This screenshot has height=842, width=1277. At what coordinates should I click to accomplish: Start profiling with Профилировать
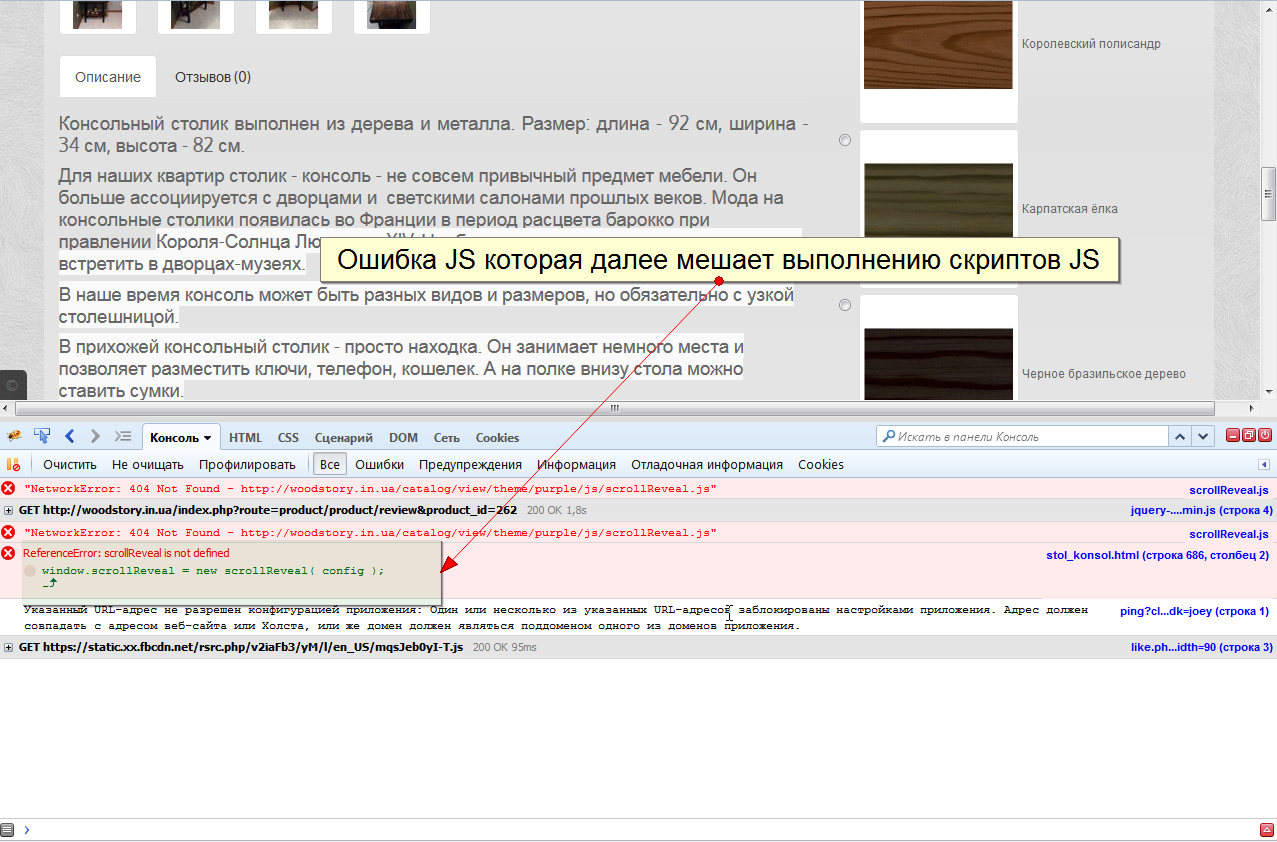click(247, 464)
